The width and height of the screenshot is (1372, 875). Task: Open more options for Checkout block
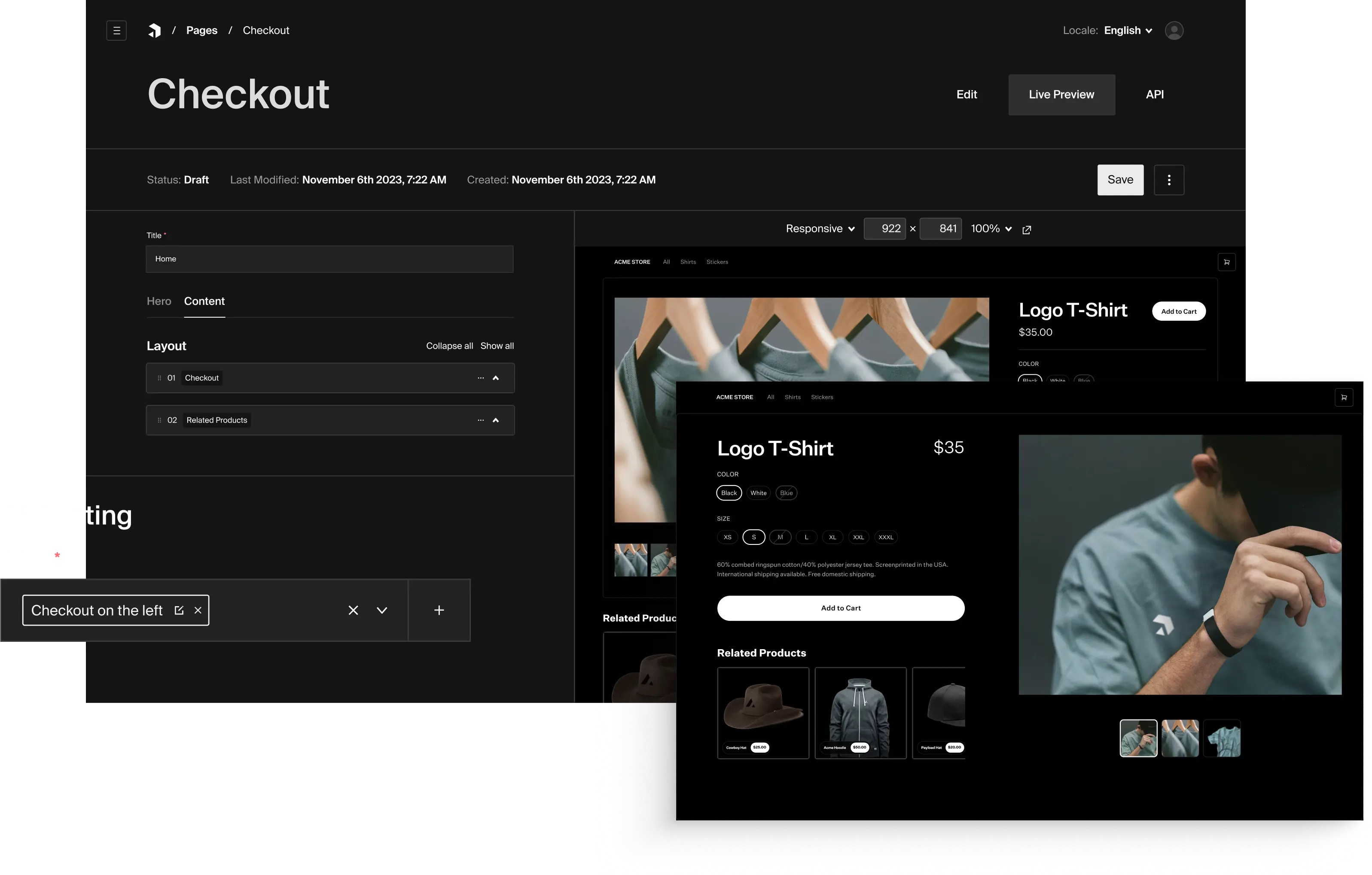pyautogui.click(x=480, y=378)
